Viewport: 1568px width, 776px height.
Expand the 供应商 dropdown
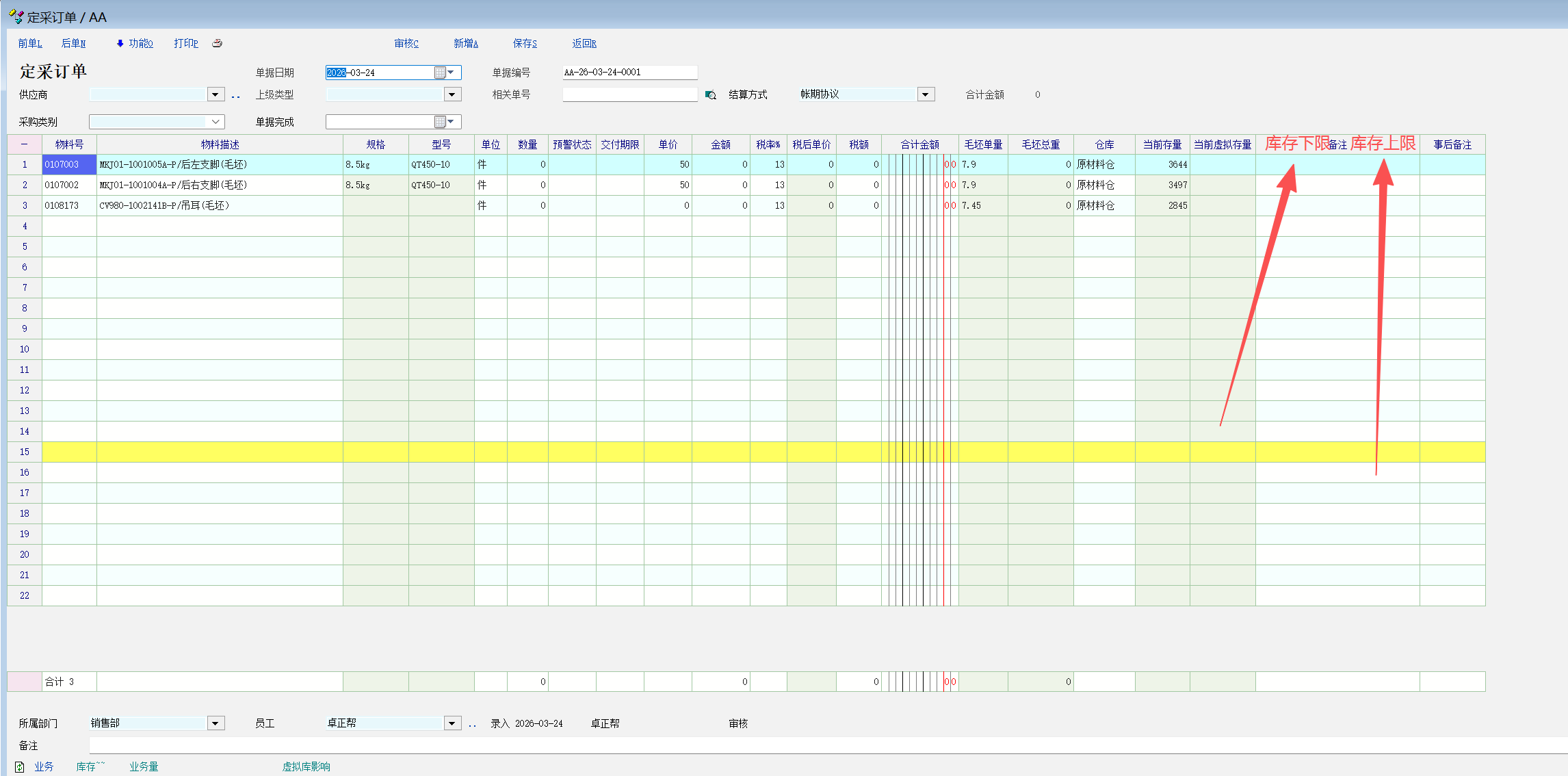[215, 94]
